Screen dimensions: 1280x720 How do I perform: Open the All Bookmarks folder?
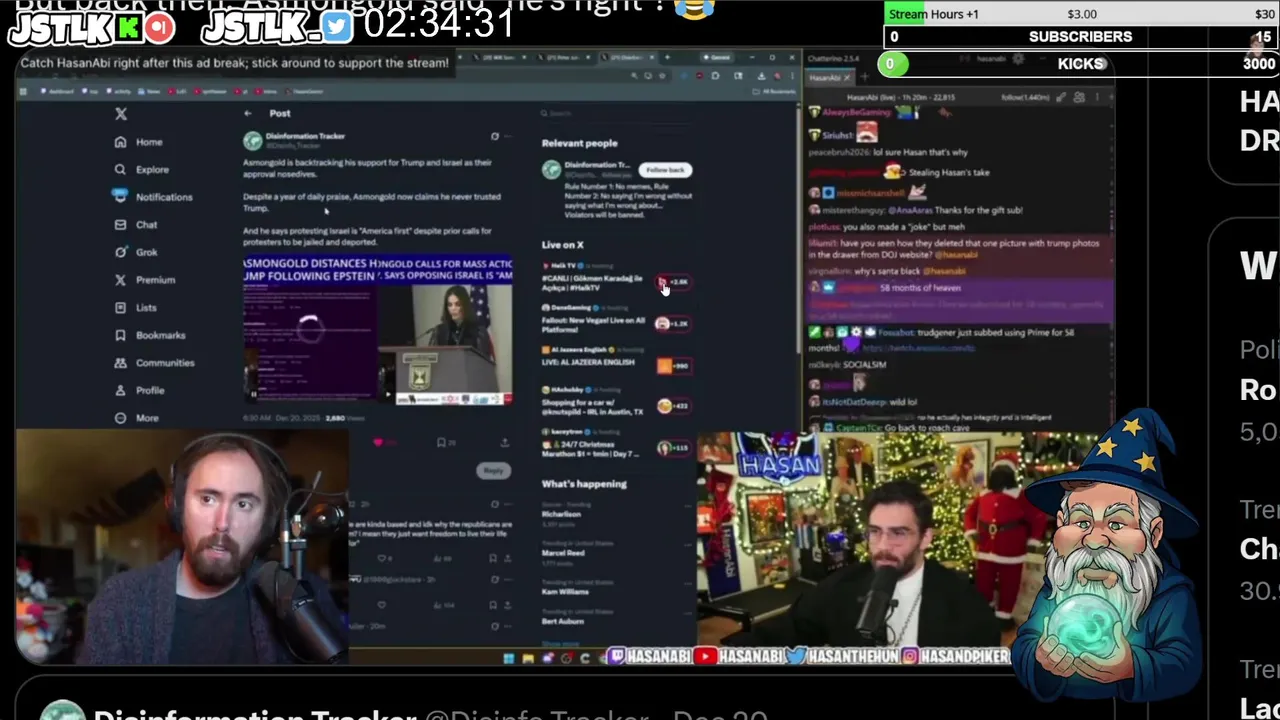point(775,91)
